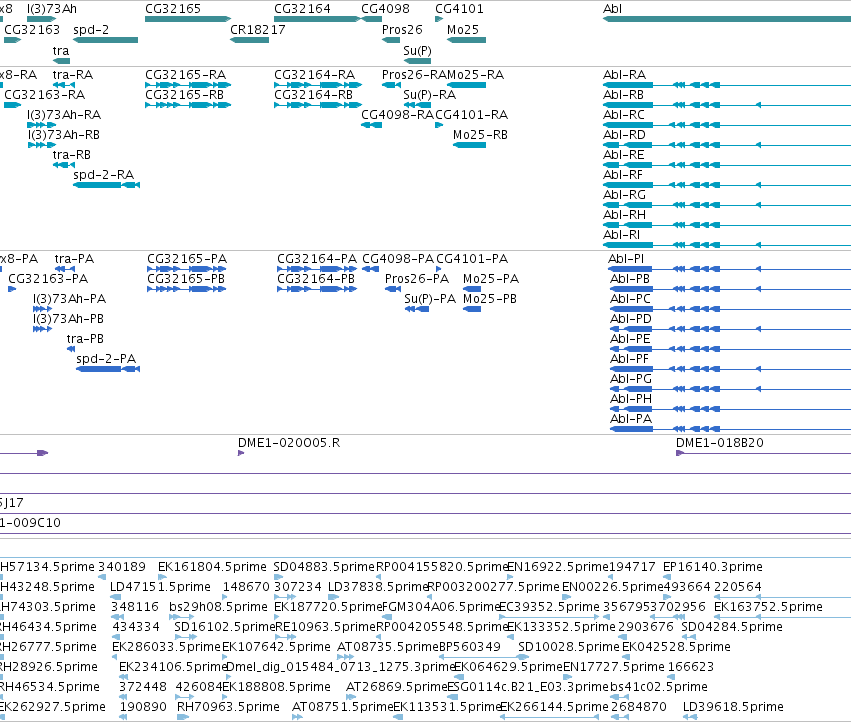Select the CG4101 gene label
The width and height of the screenshot is (851, 722).
click(x=459, y=9)
